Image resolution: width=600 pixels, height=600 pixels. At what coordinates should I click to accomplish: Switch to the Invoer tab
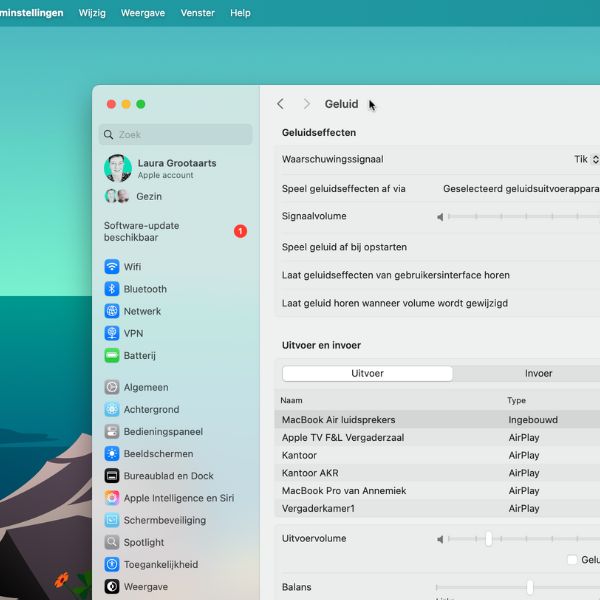pyautogui.click(x=538, y=373)
